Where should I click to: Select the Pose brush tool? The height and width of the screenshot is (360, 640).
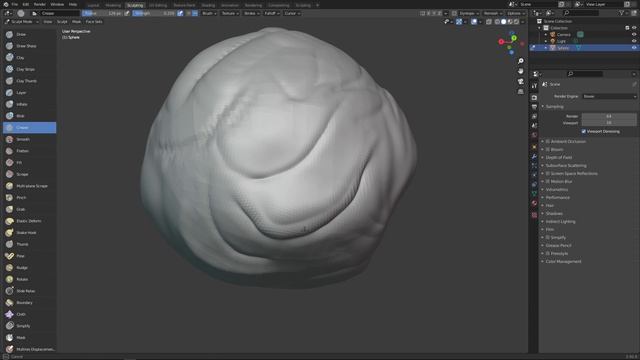pyautogui.click(x=29, y=256)
